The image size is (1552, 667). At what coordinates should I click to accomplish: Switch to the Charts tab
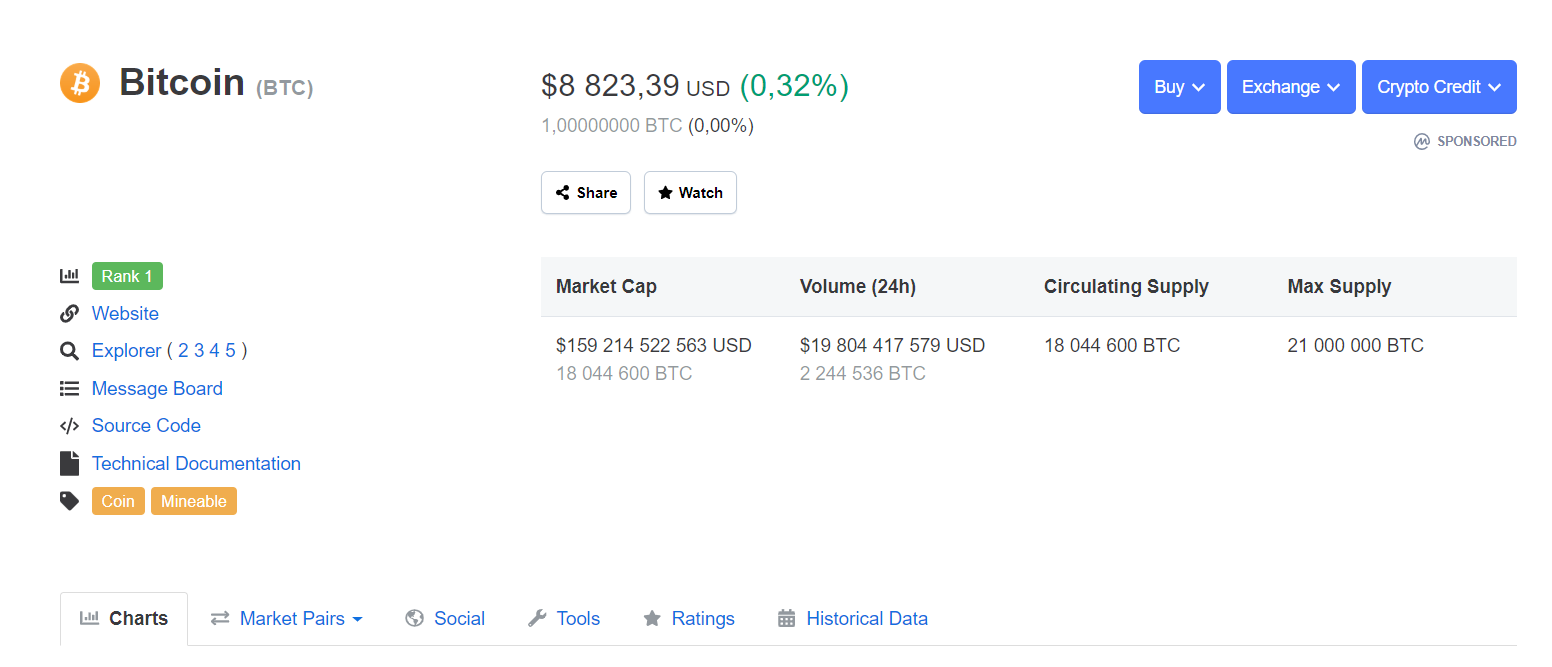pos(124,619)
